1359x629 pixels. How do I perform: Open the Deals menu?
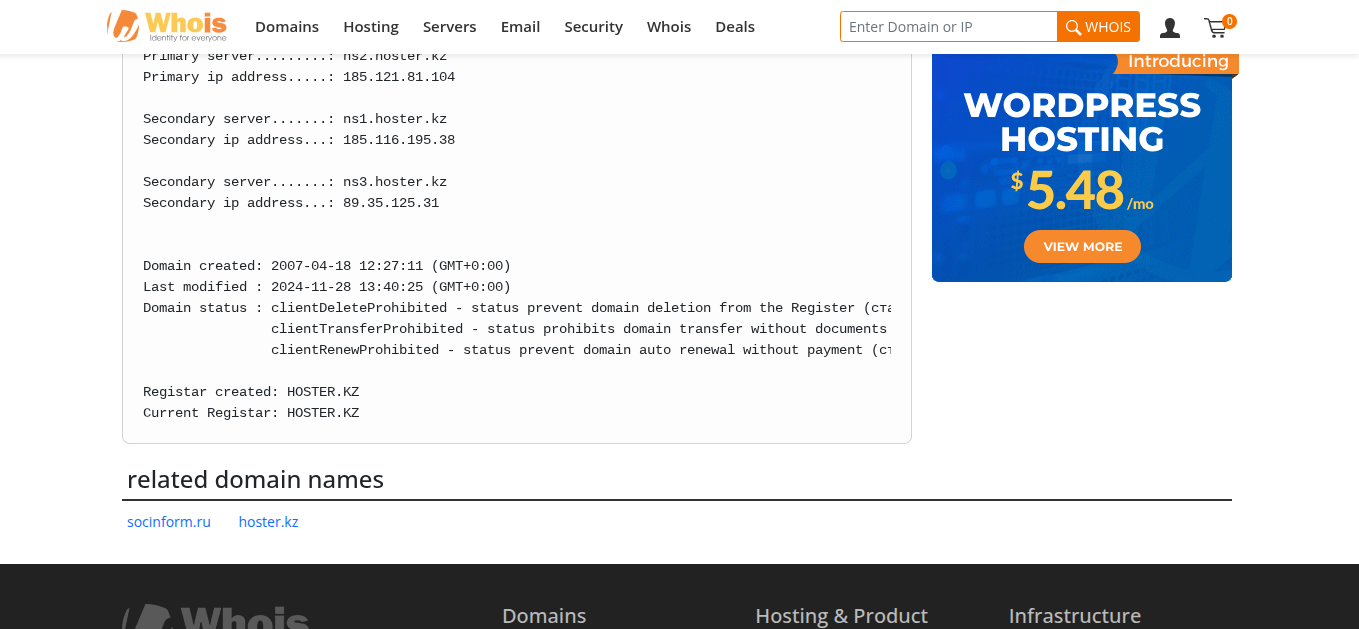point(735,27)
